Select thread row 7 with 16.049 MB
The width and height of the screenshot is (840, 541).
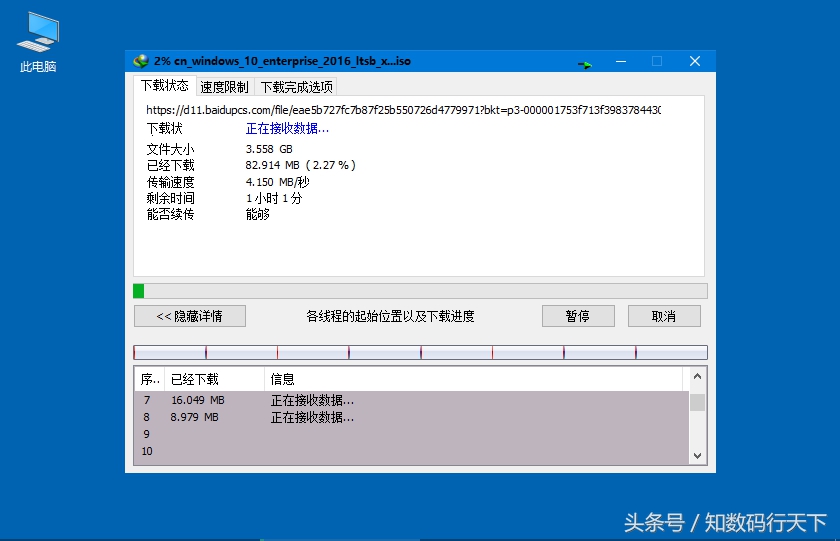tap(411, 400)
